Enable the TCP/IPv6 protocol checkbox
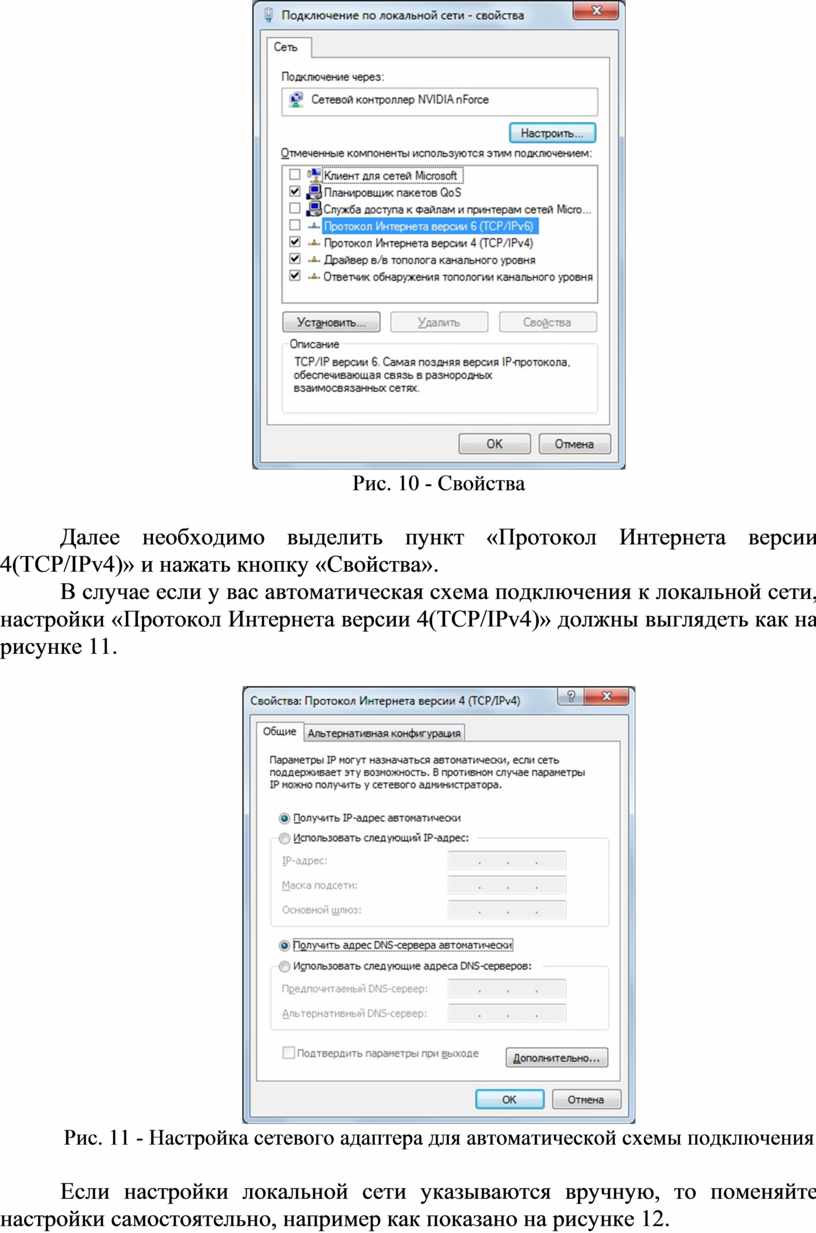Image resolution: width=816 pixels, height=1233 pixels. click(294, 226)
